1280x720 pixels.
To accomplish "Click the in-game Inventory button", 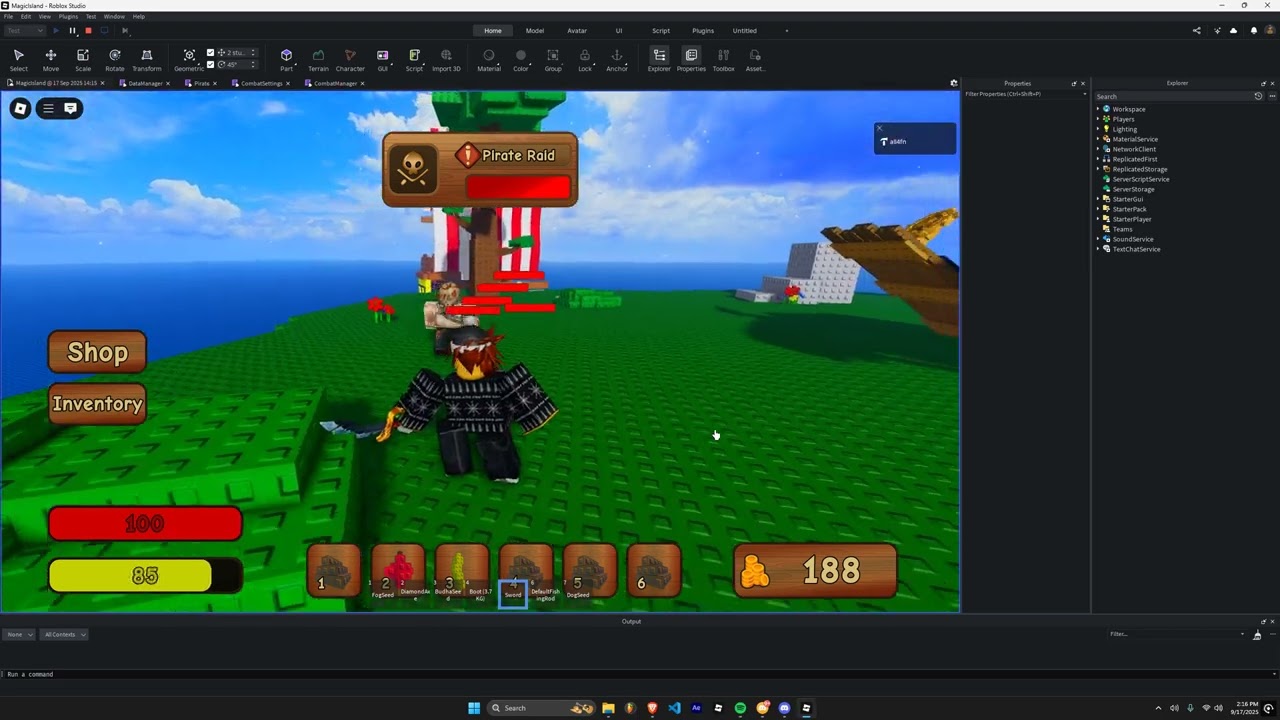I will pyautogui.click(x=97, y=404).
